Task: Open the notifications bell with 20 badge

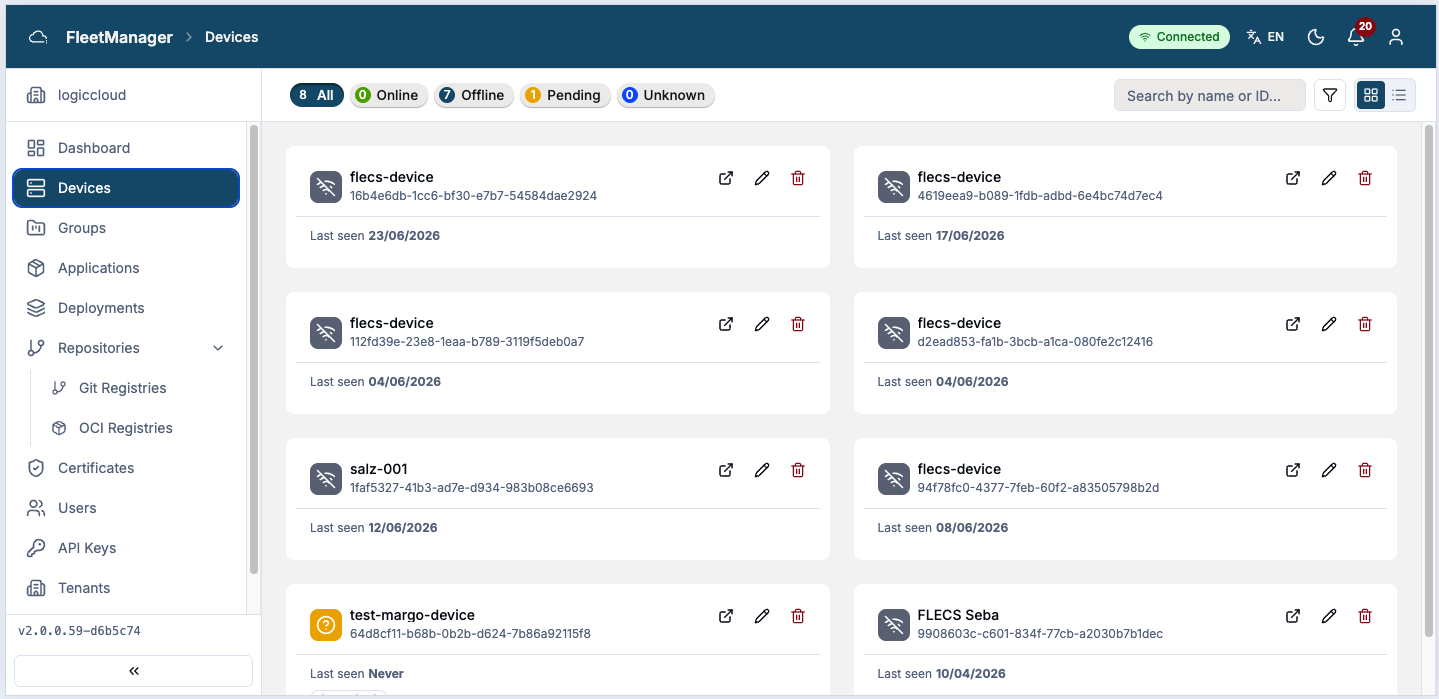Action: click(x=1356, y=37)
